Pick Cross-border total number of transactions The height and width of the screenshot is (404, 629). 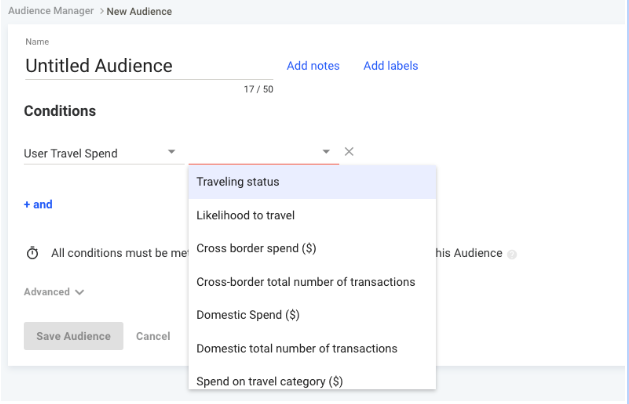(x=312, y=282)
